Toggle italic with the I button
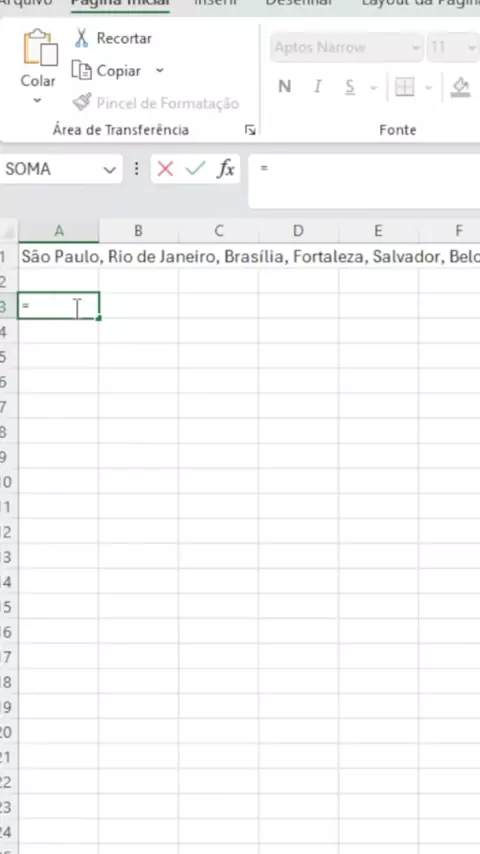 pyautogui.click(x=317, y=87)
